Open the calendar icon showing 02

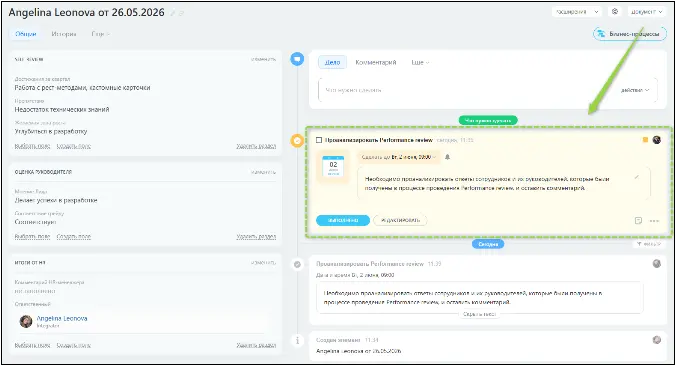point(333,166)
